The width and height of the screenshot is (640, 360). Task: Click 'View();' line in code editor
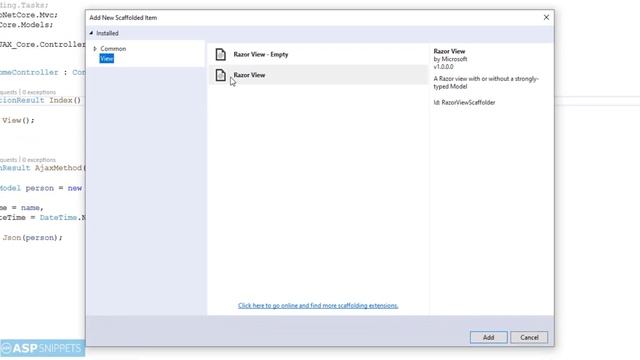[18, 120]
